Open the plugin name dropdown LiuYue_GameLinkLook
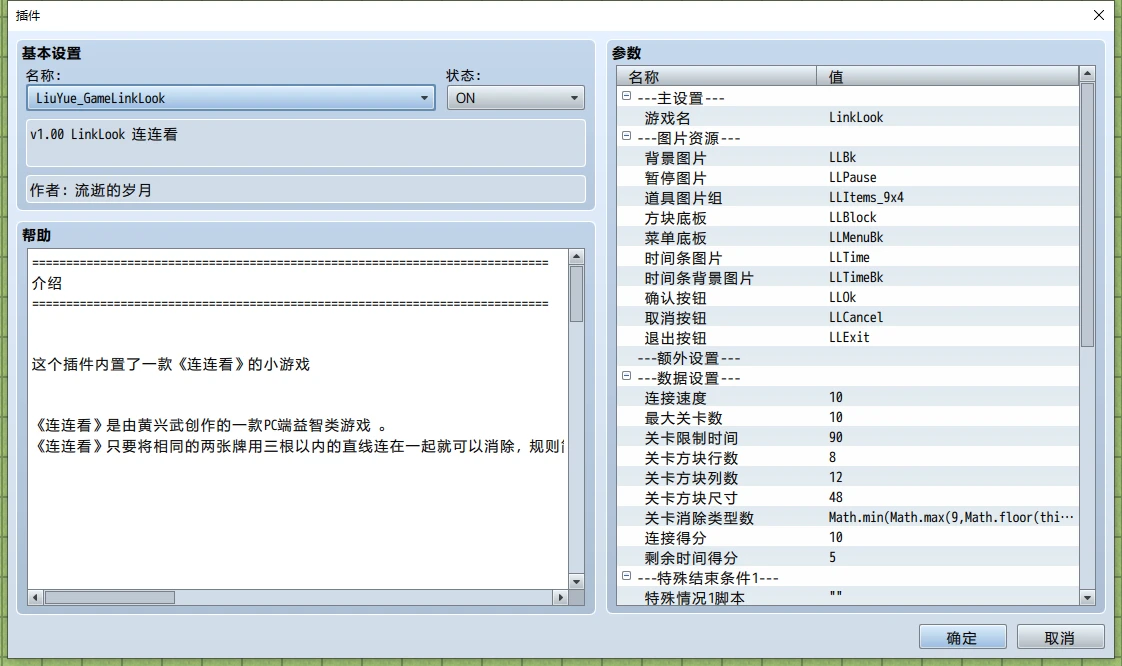This screenshot has width=1122, height=666. tap(230, 98)
